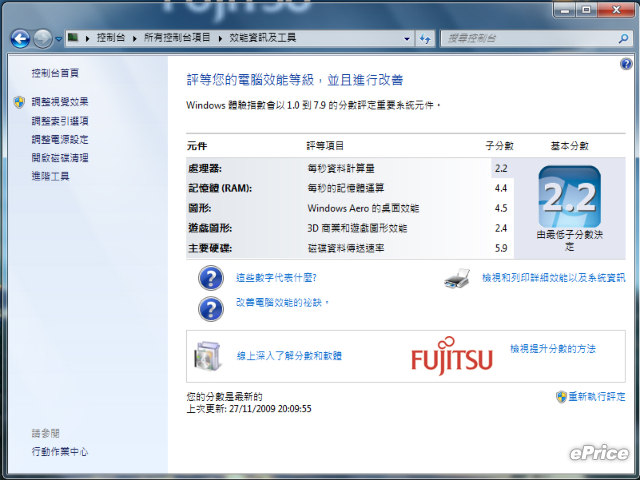
Task: Click the large 2.2 base score badge
Action: coord(569,197)
